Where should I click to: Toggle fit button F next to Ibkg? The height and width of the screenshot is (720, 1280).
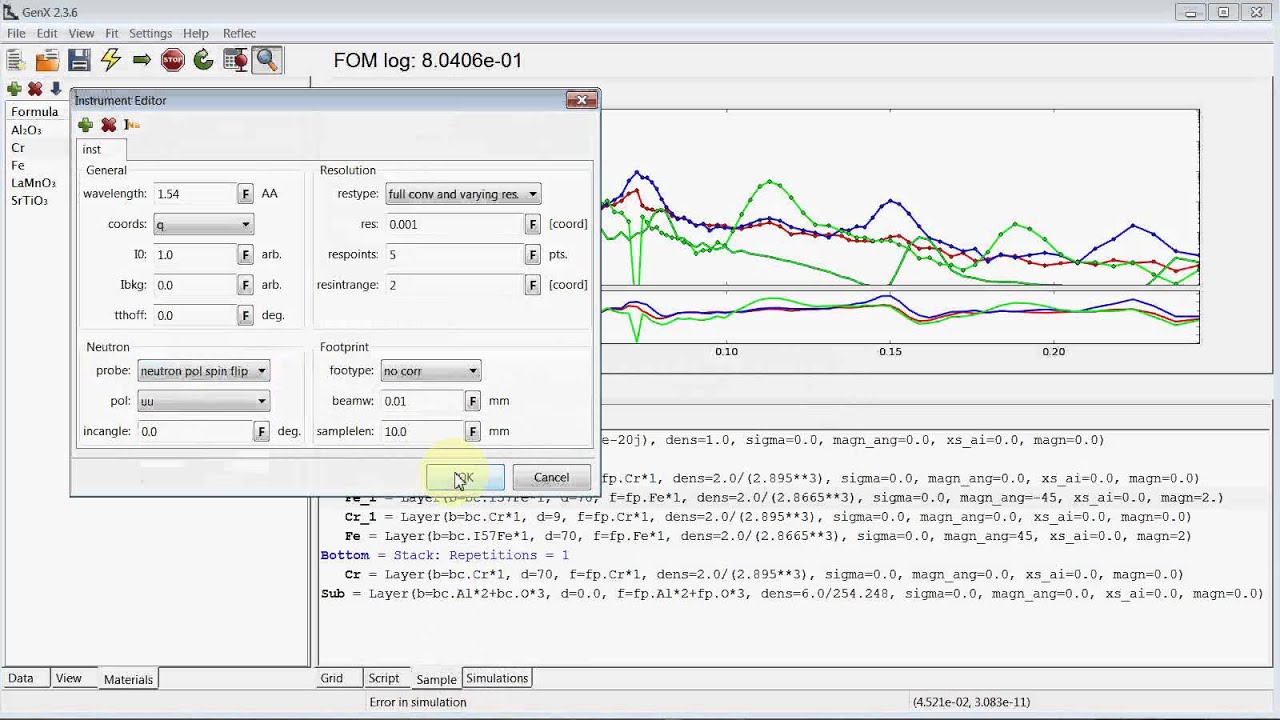tap(245, 285)
